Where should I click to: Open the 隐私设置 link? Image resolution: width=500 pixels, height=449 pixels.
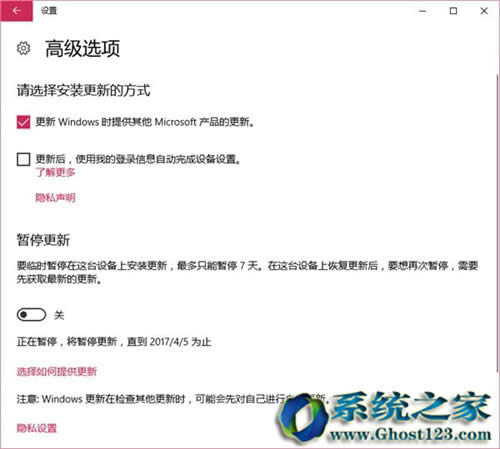[x=37, y=428]
